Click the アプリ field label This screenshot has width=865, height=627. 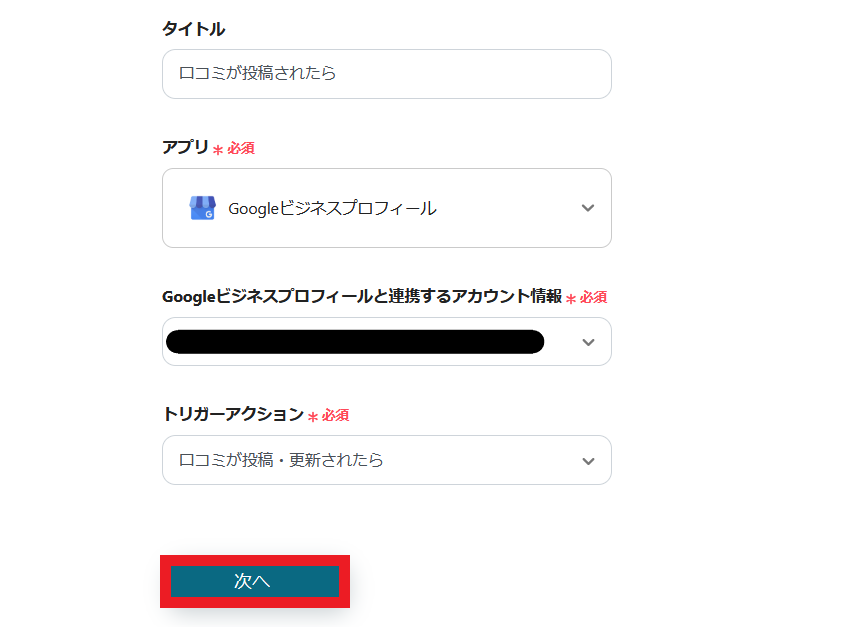[185, 148]
